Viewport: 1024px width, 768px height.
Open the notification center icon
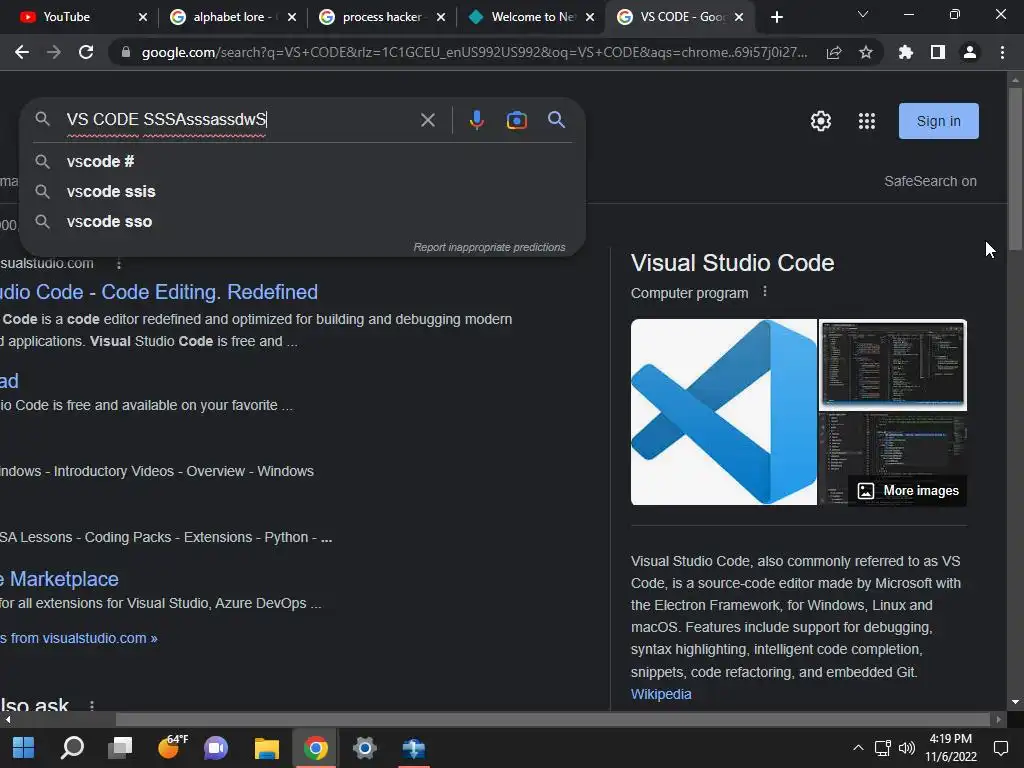pos(1000,748)
